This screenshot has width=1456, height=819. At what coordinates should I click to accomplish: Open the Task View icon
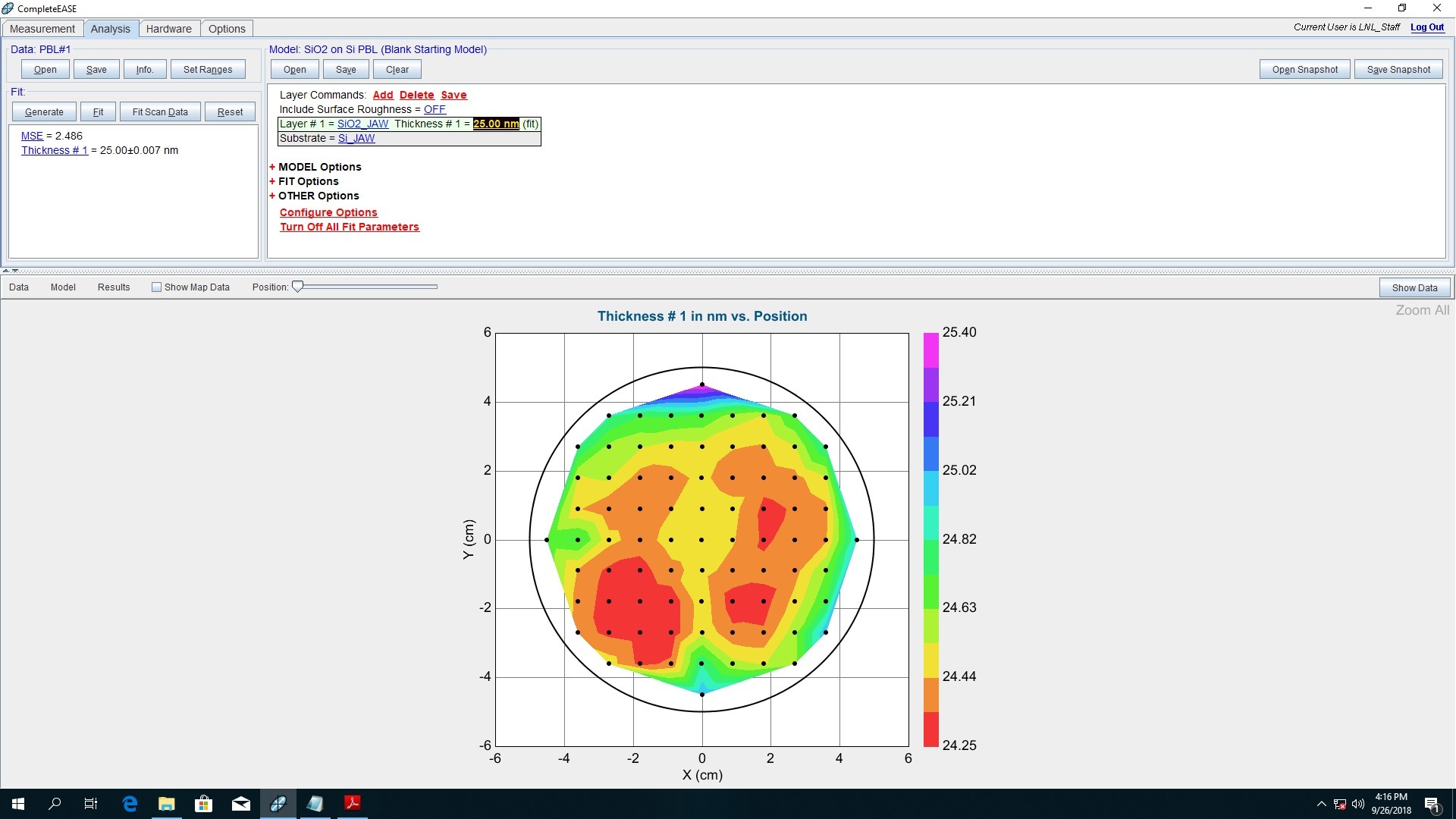pos(90,804)
